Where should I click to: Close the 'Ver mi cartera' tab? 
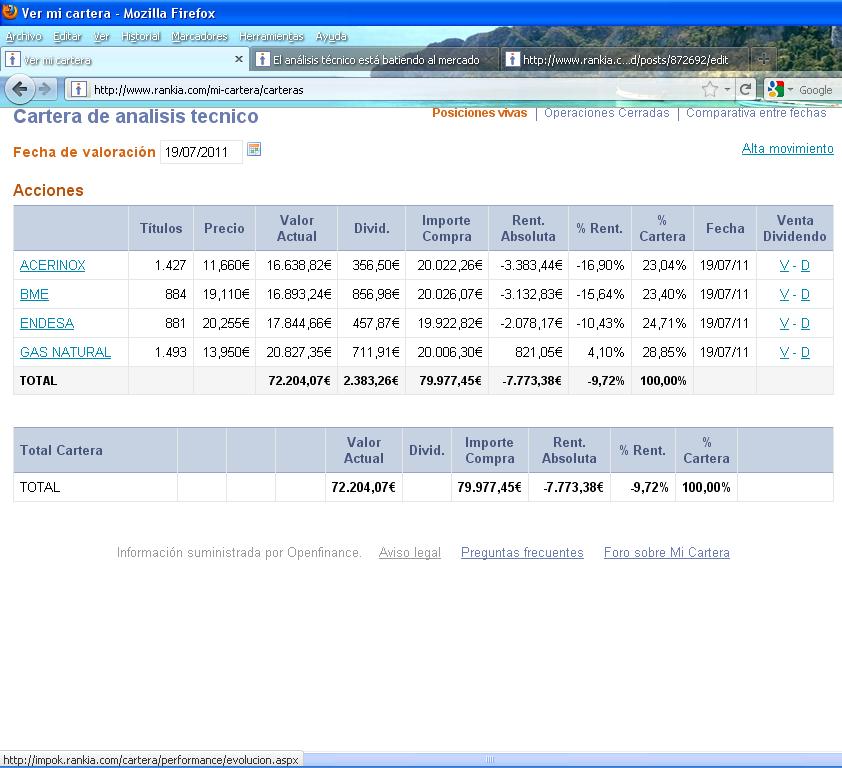pos(239,59)
